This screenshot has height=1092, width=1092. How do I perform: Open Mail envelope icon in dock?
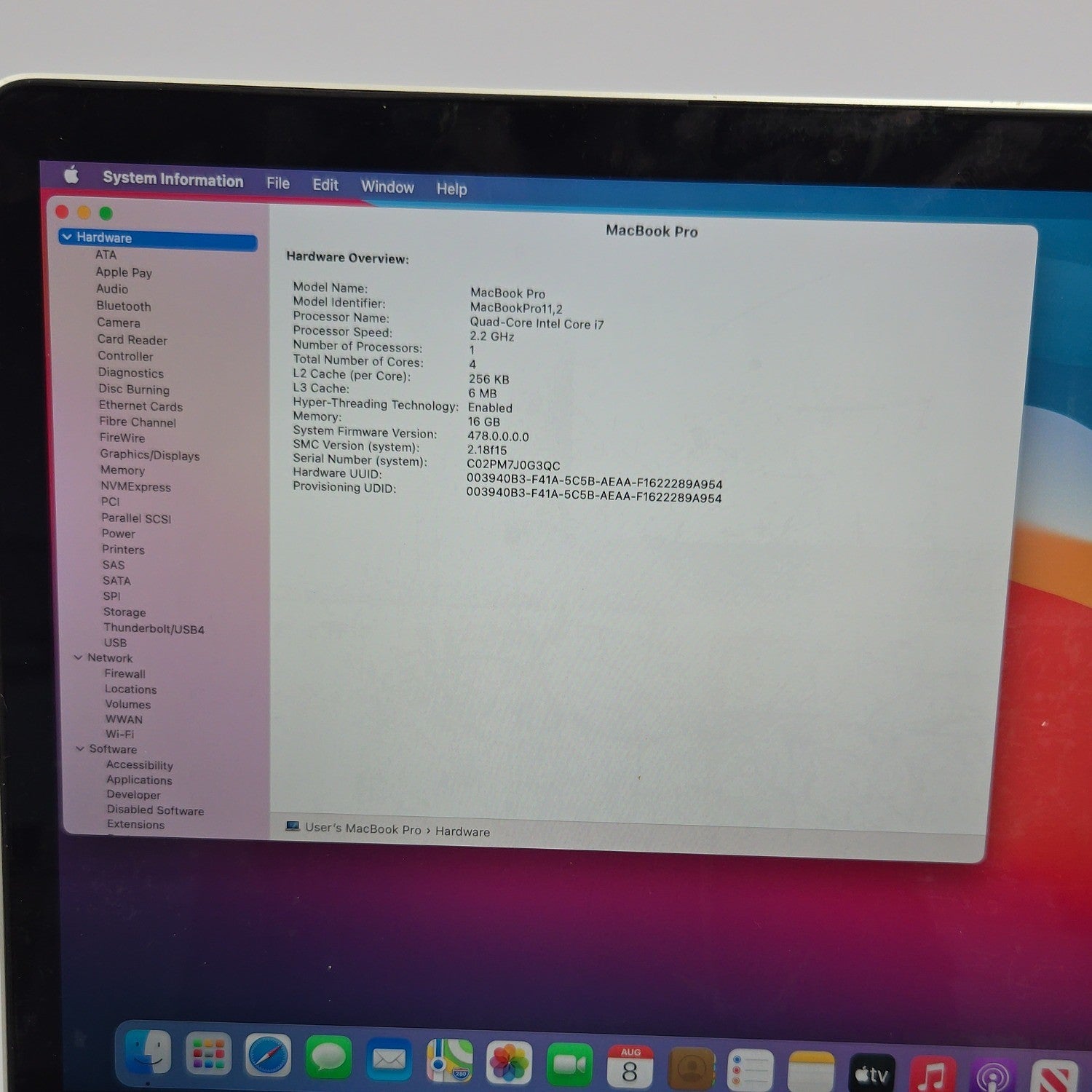389,1059
